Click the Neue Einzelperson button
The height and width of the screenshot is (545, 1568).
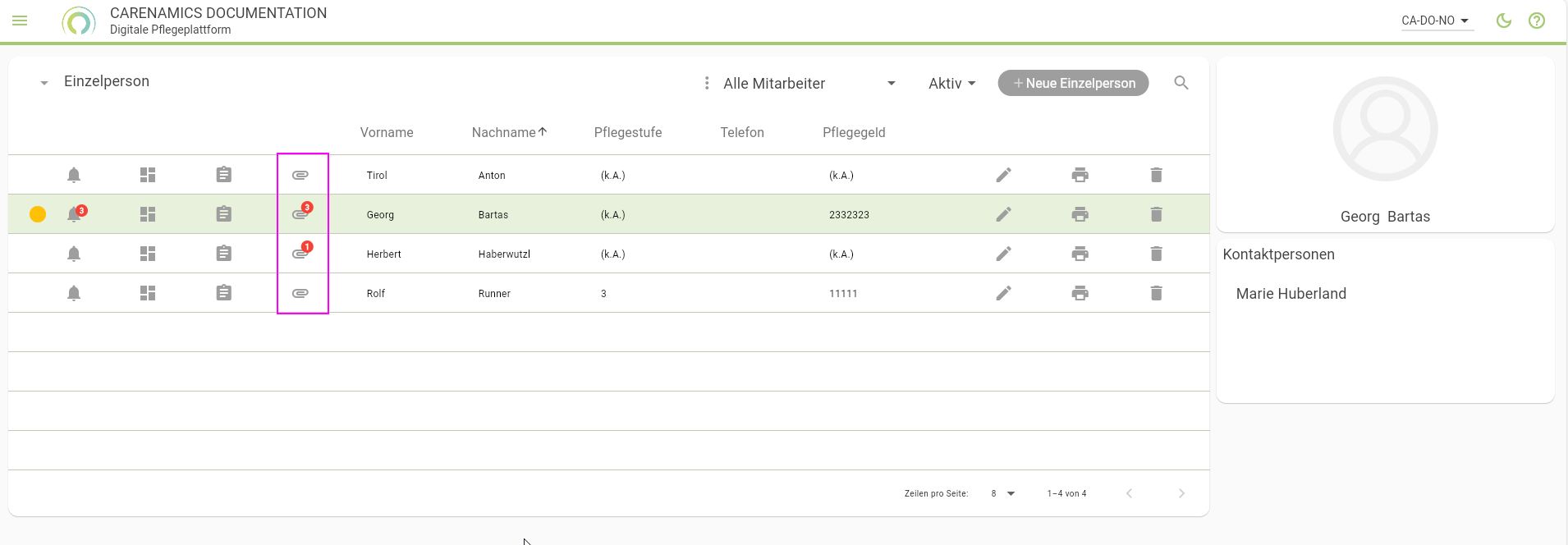point(1073,83)
